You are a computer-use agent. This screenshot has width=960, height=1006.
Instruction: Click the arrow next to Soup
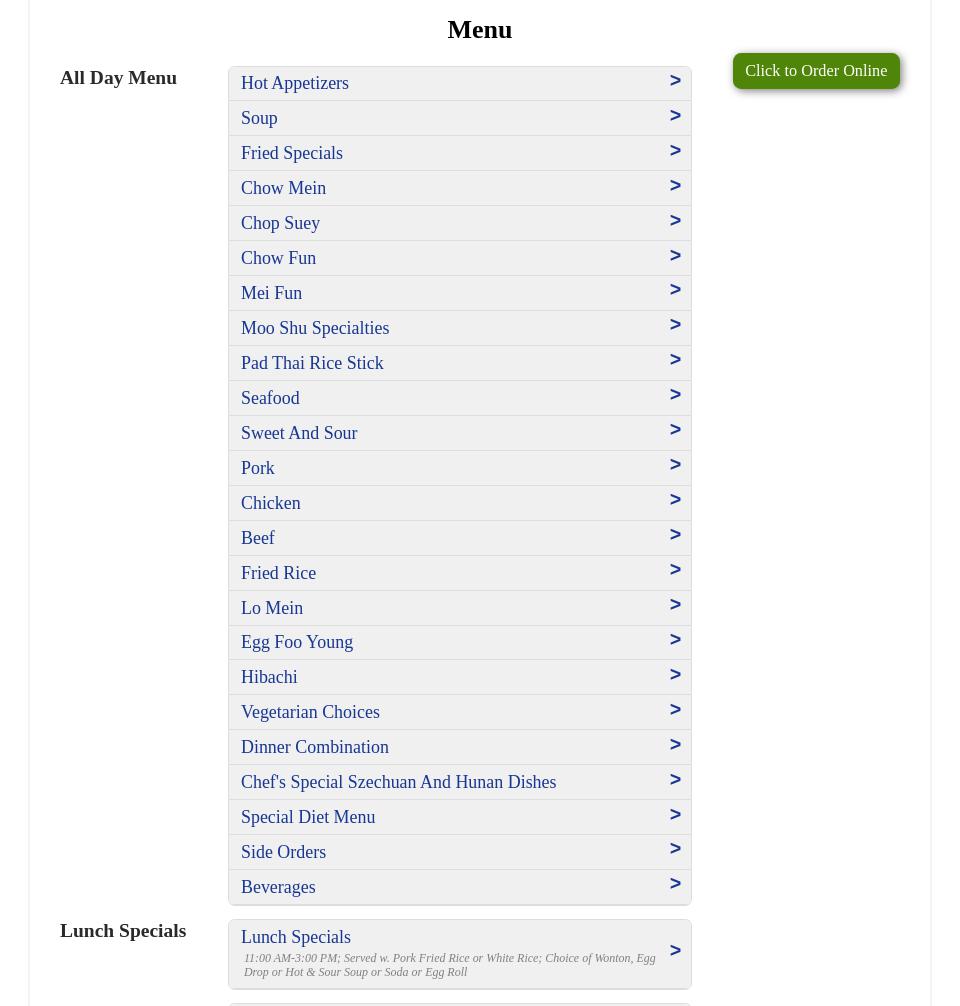click(675, 116)
